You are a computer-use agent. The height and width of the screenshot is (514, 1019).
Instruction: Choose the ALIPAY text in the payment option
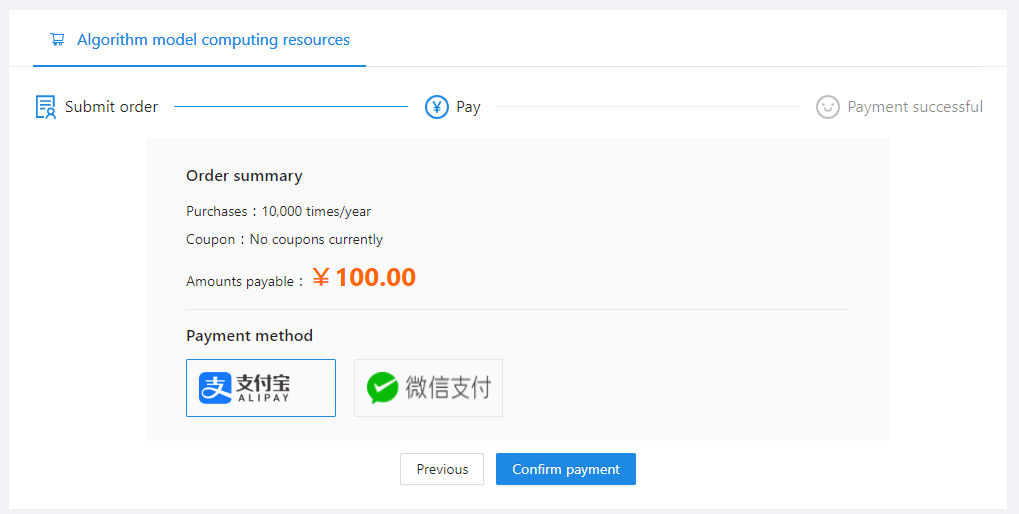tap(264, 397)
